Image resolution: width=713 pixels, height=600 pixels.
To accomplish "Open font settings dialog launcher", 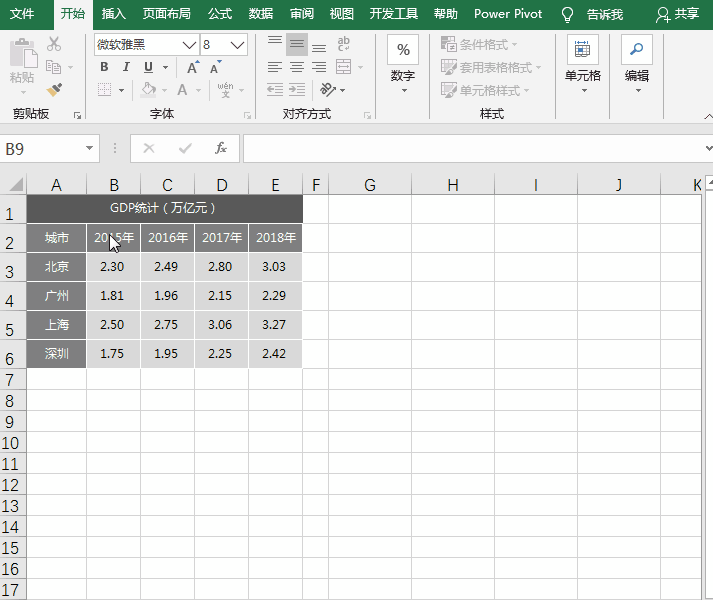I will [x=247, y=116].
